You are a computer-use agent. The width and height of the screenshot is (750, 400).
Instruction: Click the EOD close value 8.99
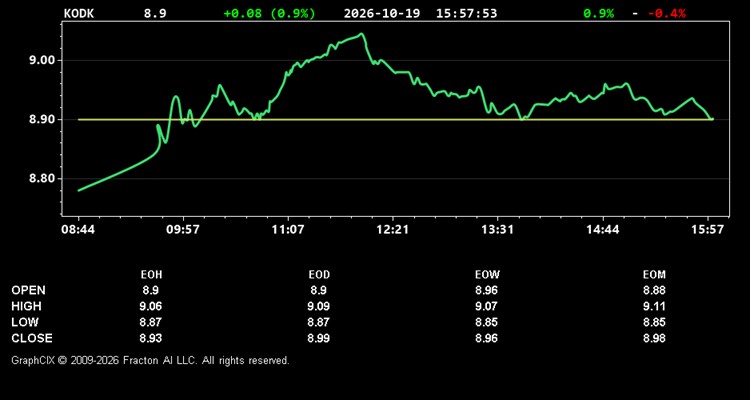(x=319, y=338)
